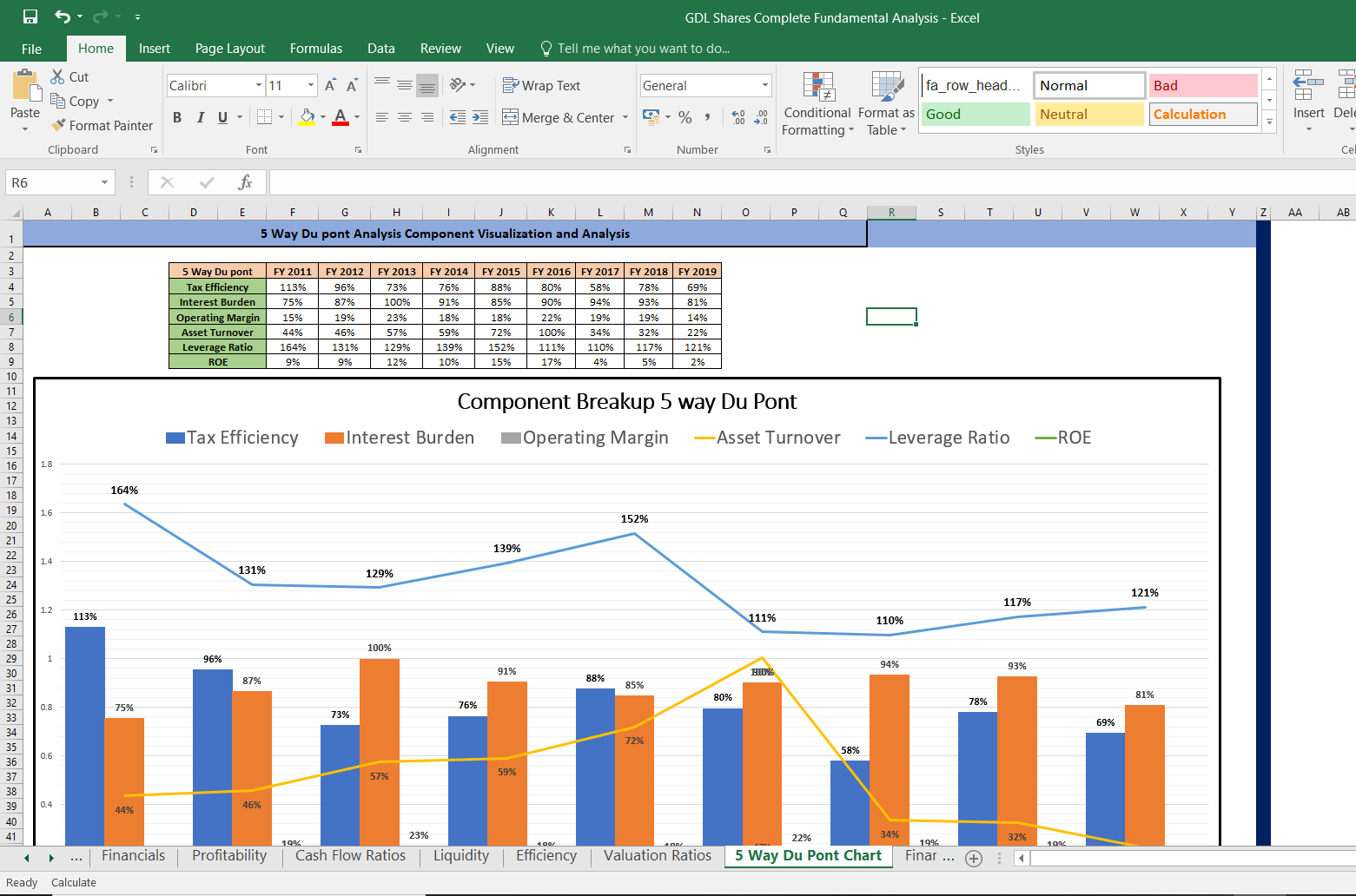Apply borders to selected cells
Screen dimensions: 1356x896
[x=265, y=116]
